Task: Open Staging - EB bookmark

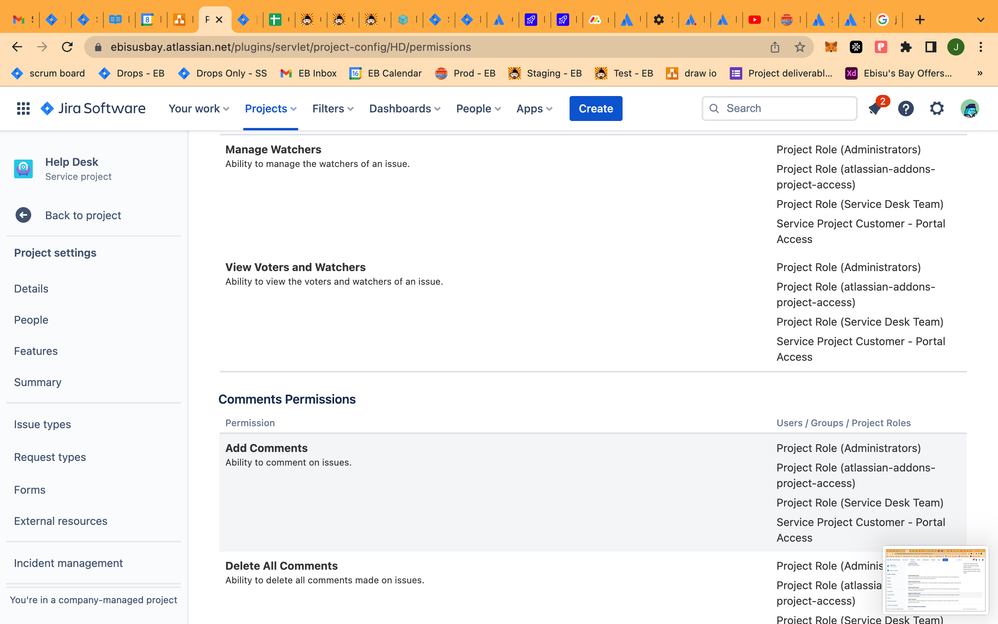Action: (x=545, y=73)
